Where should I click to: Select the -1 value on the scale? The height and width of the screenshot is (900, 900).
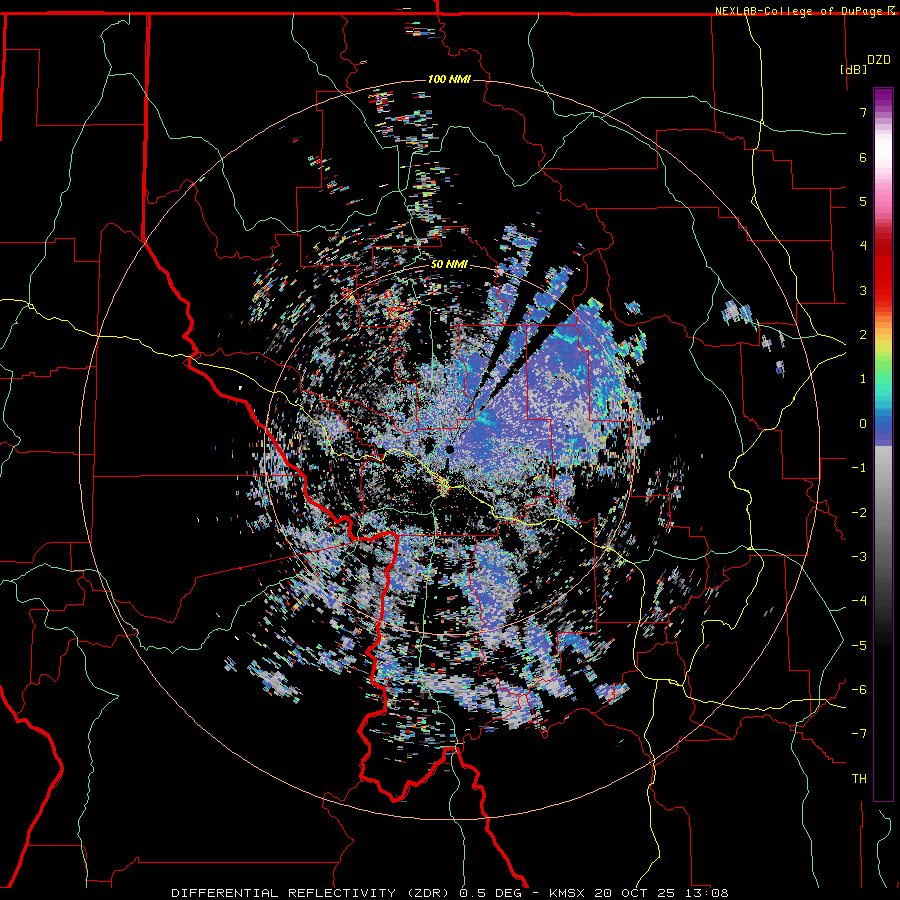859,468
